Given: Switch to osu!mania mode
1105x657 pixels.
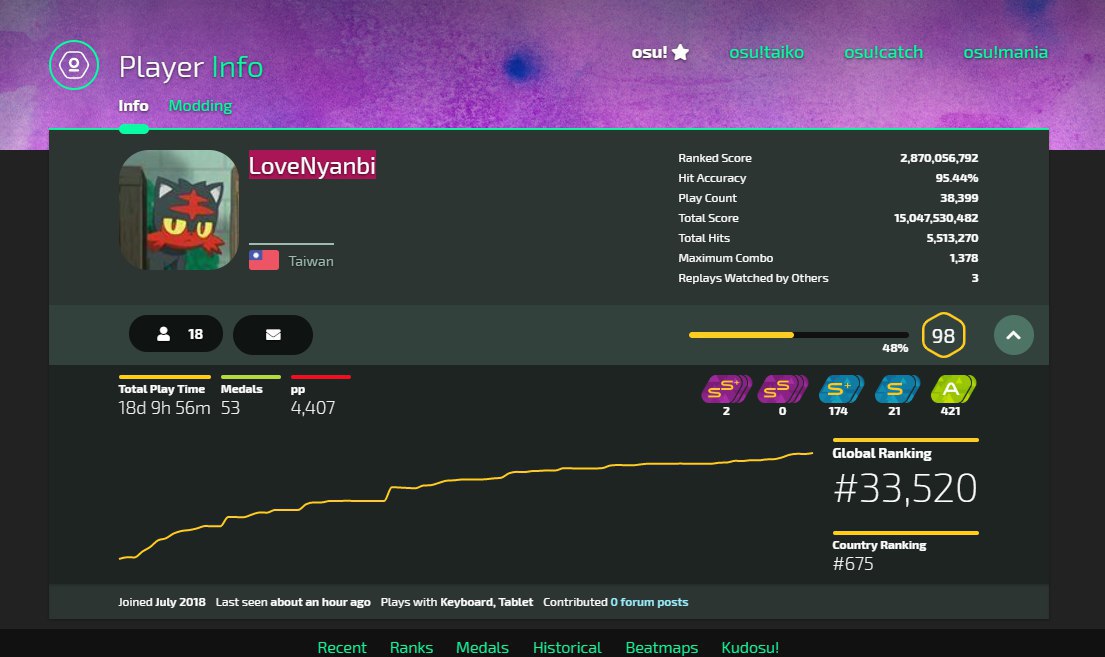Looking at the screenshot, I should click(x=1005, y=52).
